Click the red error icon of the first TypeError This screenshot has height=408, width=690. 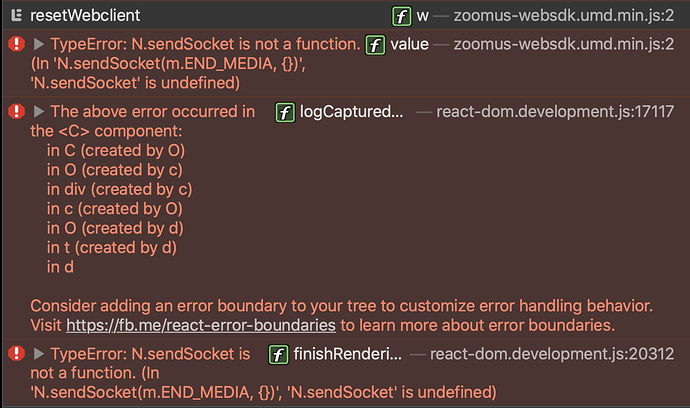[x=16, y=44]
